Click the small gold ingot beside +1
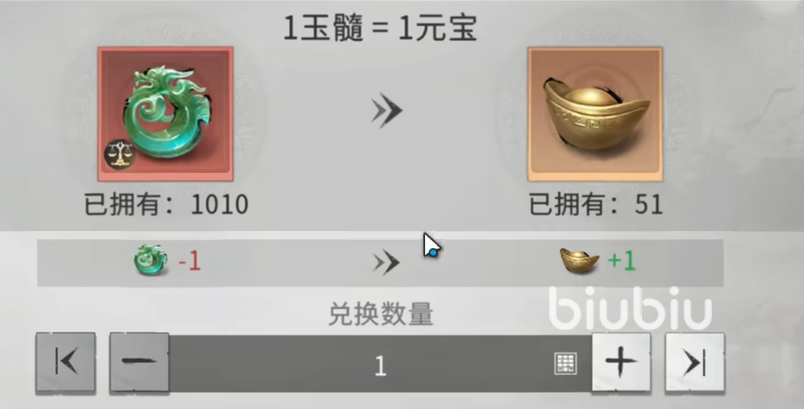 coord(579,260)
